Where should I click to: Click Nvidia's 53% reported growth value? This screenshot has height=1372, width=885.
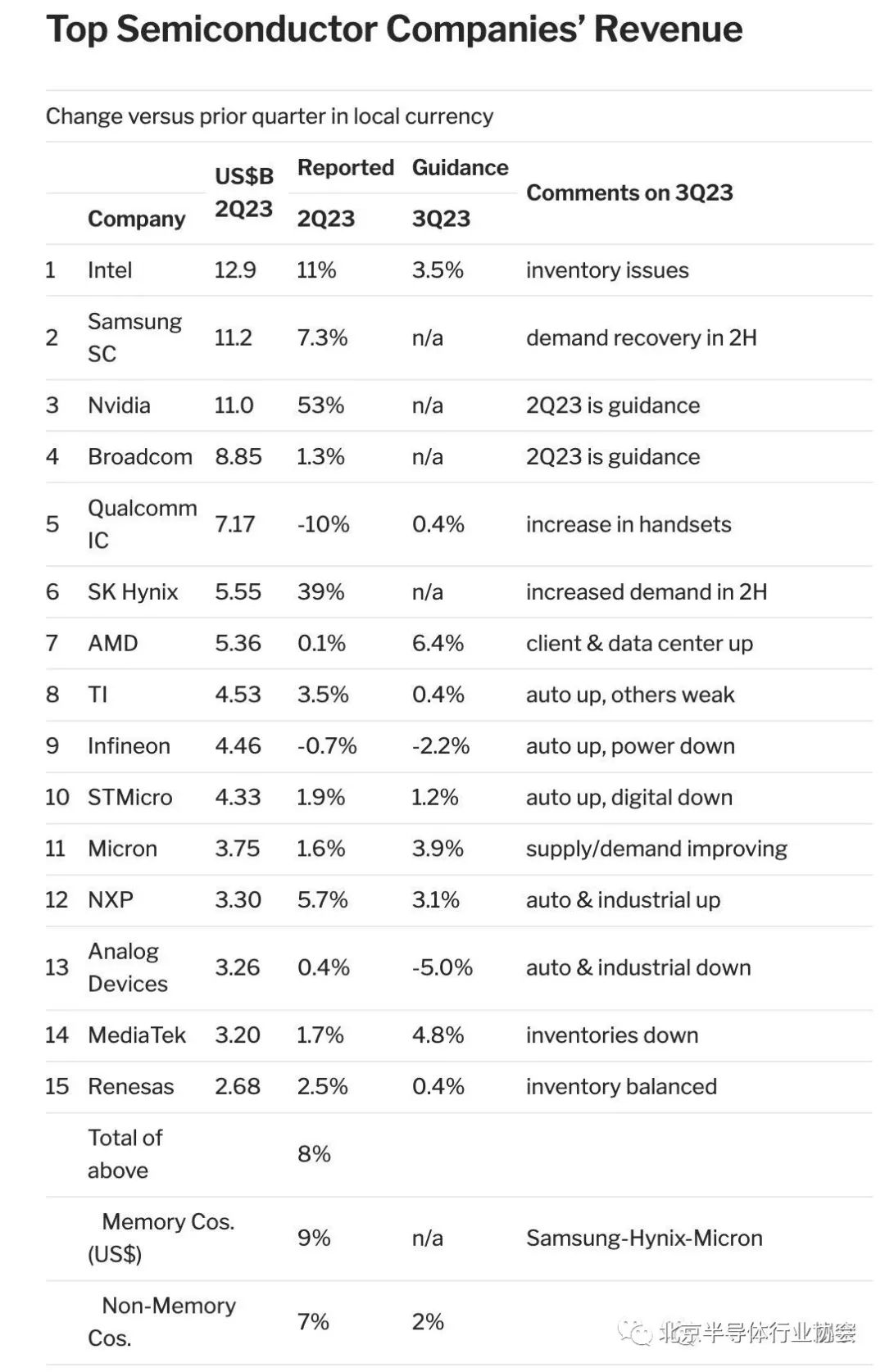(x=320, y=405)
